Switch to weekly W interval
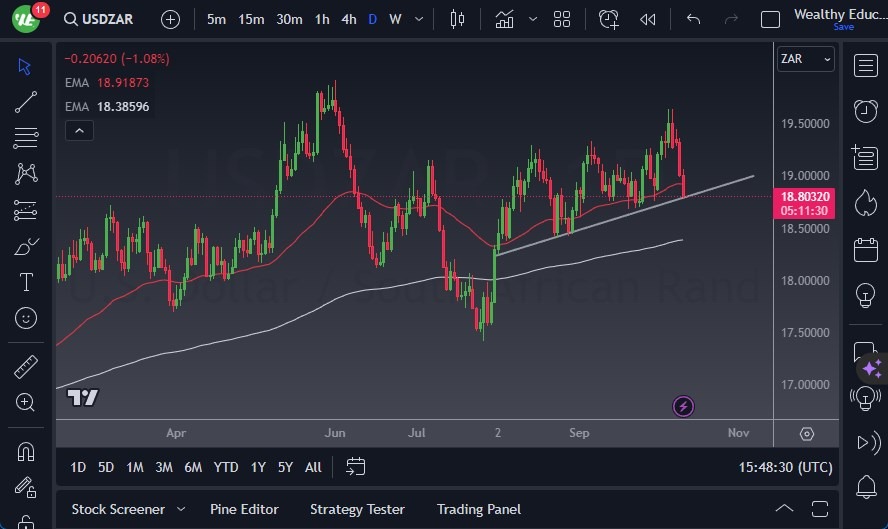 (x=395, y=19)
